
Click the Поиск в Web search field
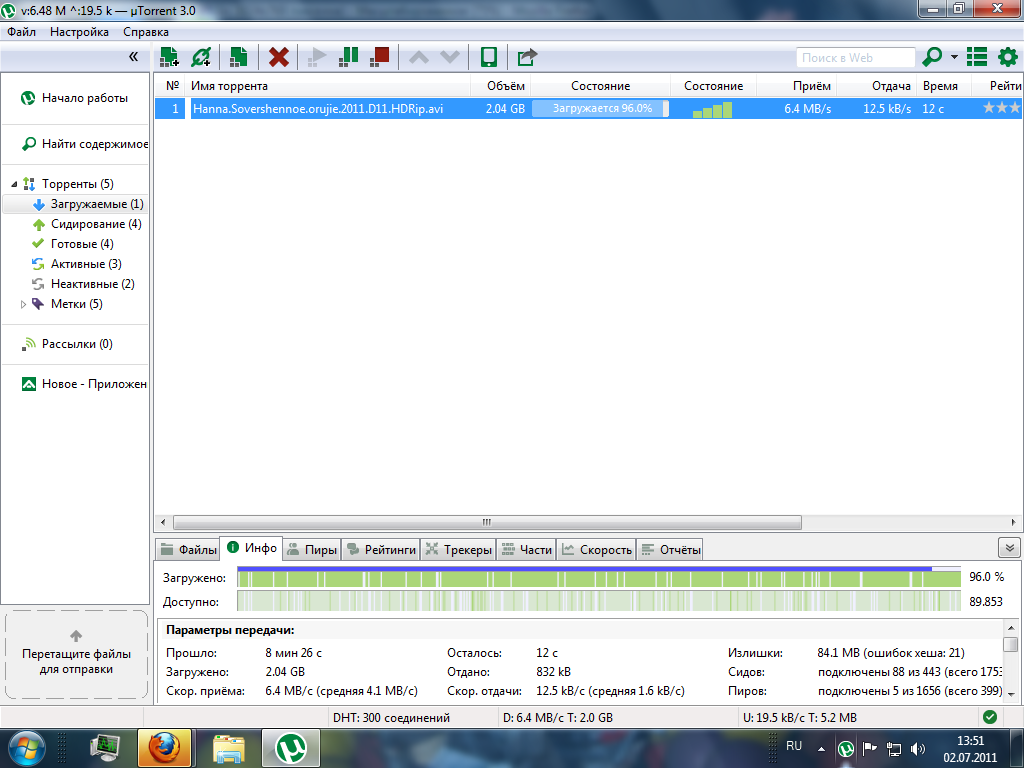(x=855, y=58)
